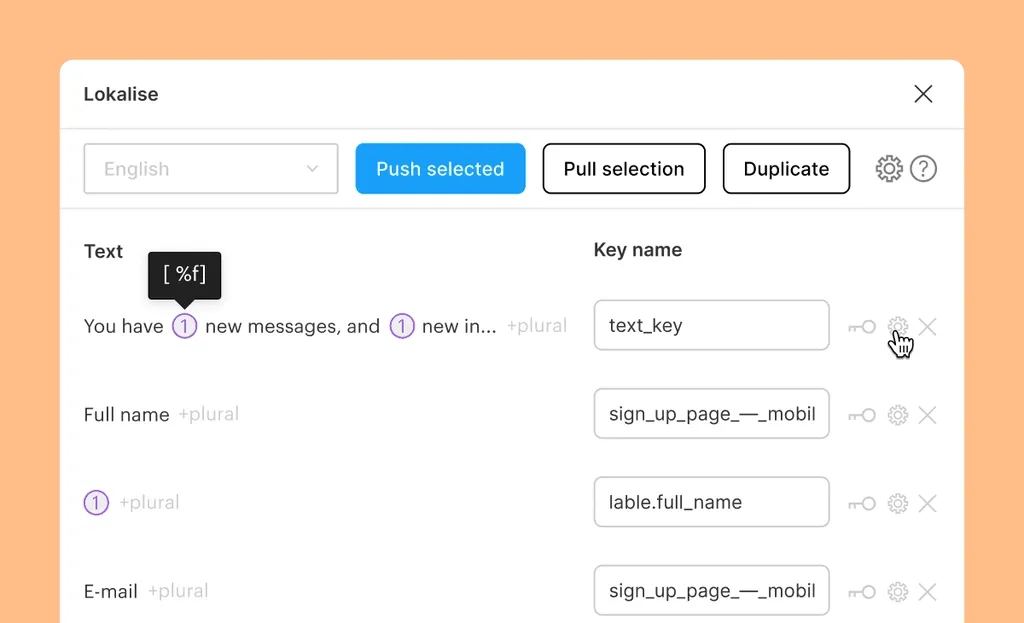Click the [ %f] tooltip
Screen dimensions: 1024x623
[184, 276]
